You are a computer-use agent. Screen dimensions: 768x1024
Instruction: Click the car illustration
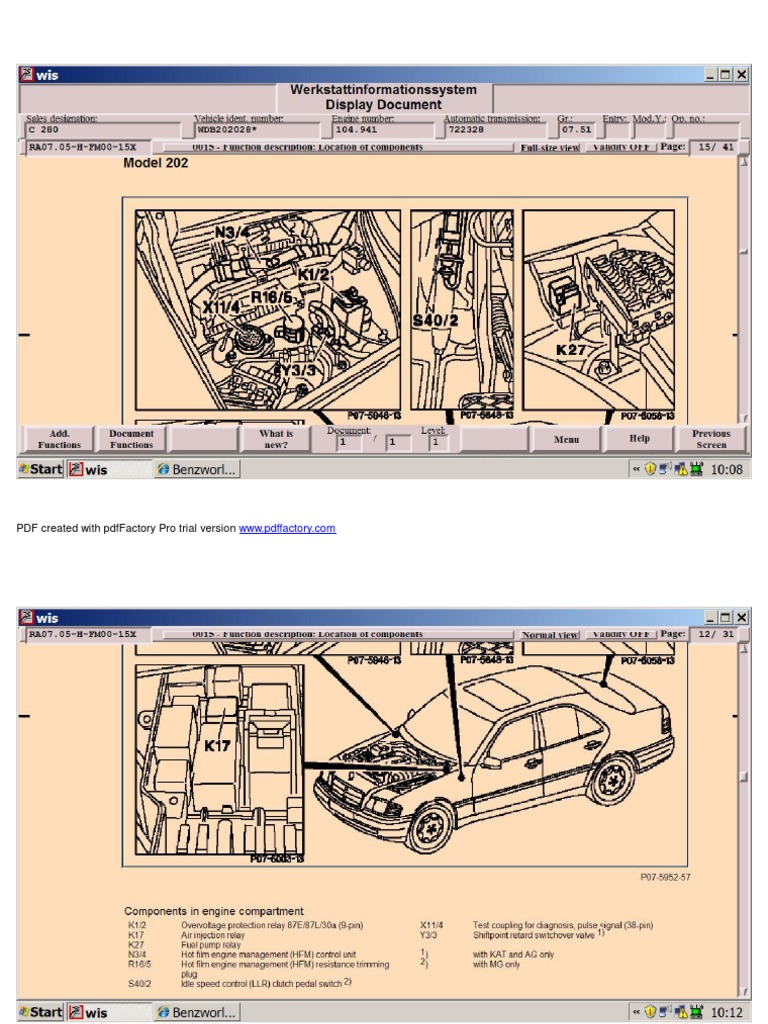[493, 761]
